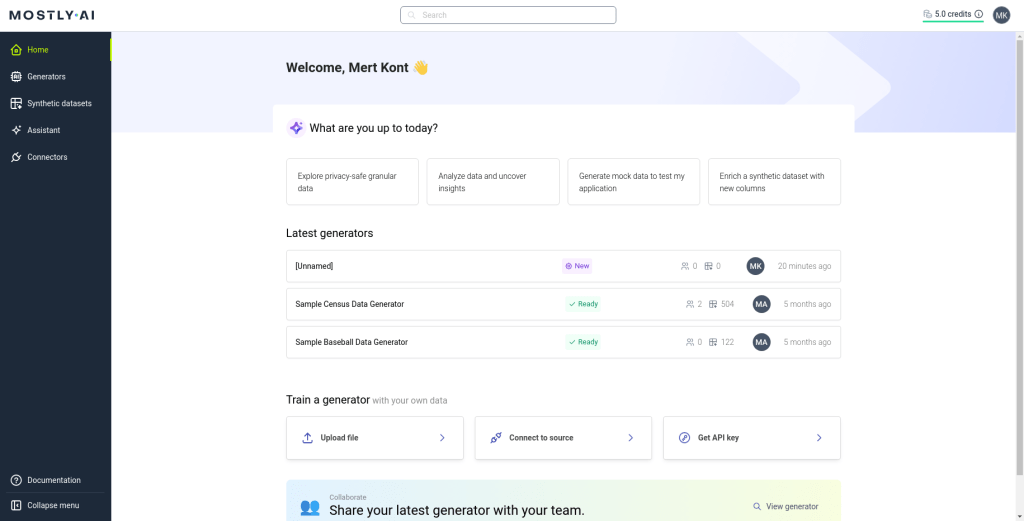
Task: Click into the Search field
Action: tap(508, 15)
